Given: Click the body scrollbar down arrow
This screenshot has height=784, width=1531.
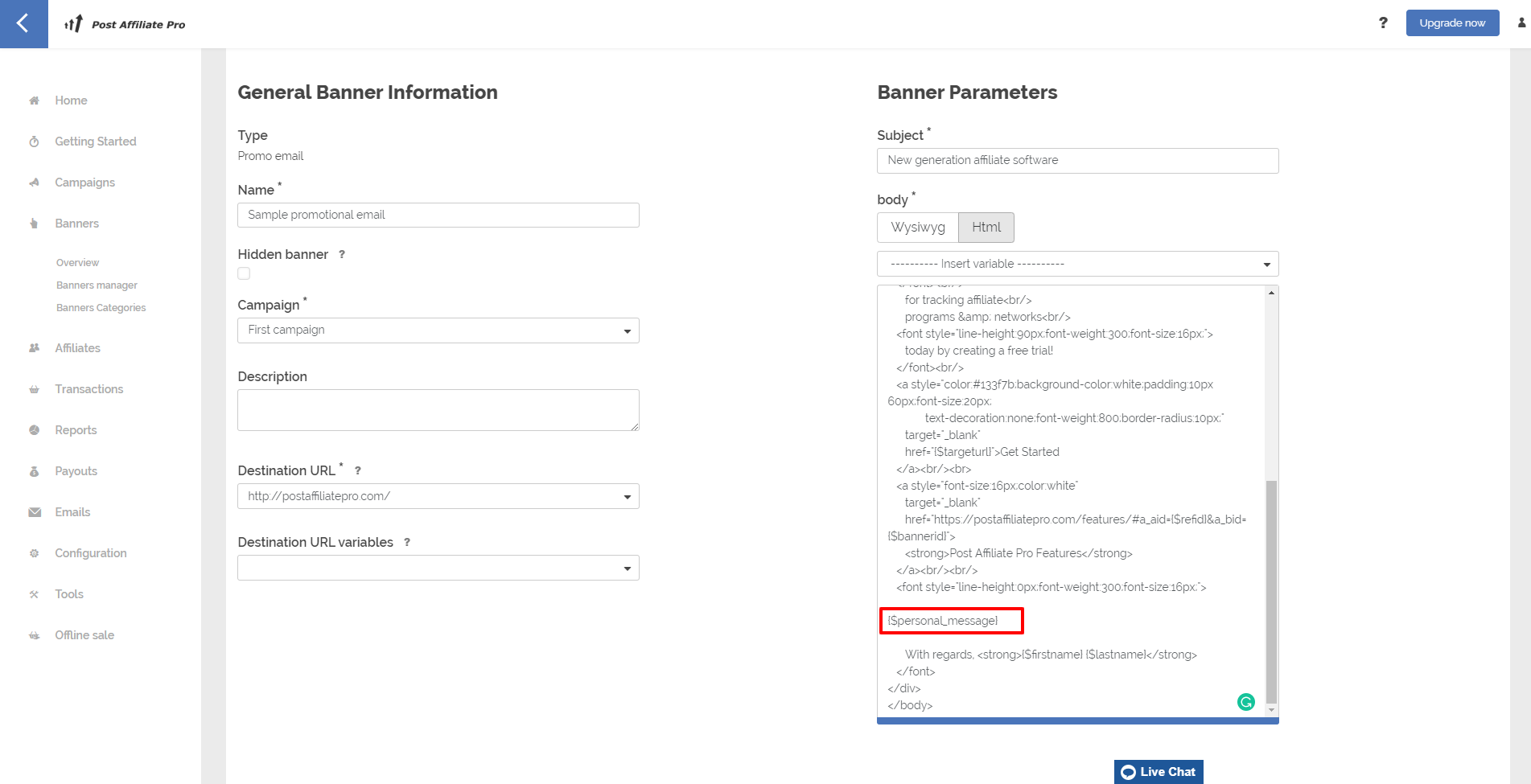Looking at the screenshot, I should (1271, 710).
